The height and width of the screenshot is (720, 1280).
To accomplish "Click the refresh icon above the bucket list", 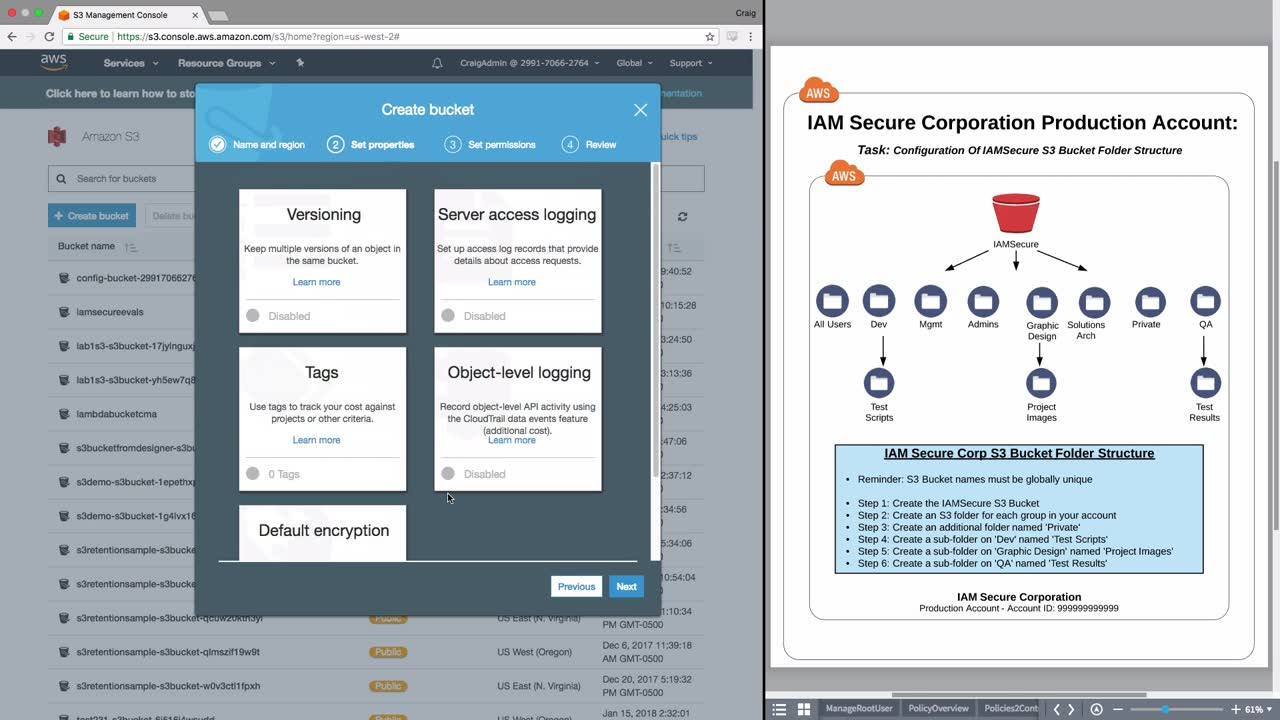I will (682, 216).
